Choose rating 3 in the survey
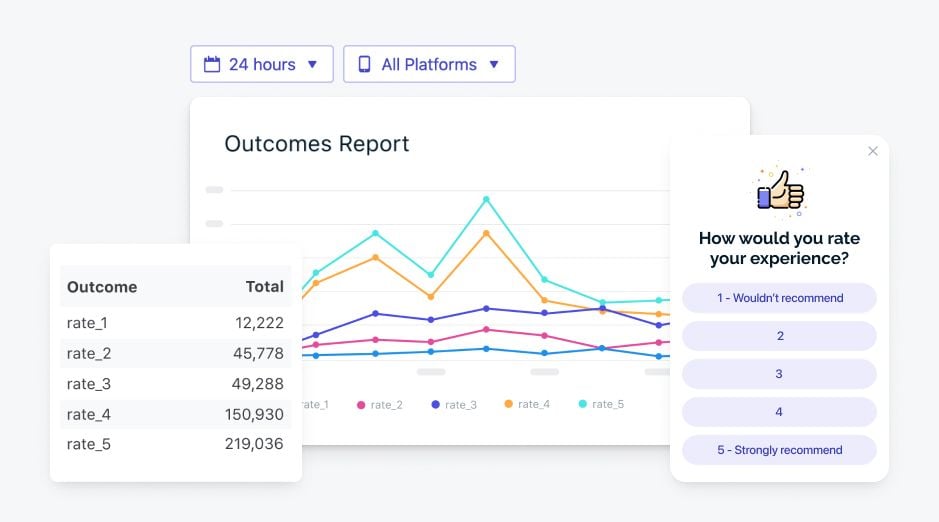The width and height of the screenshot is (939, 522). coord(779,374)
